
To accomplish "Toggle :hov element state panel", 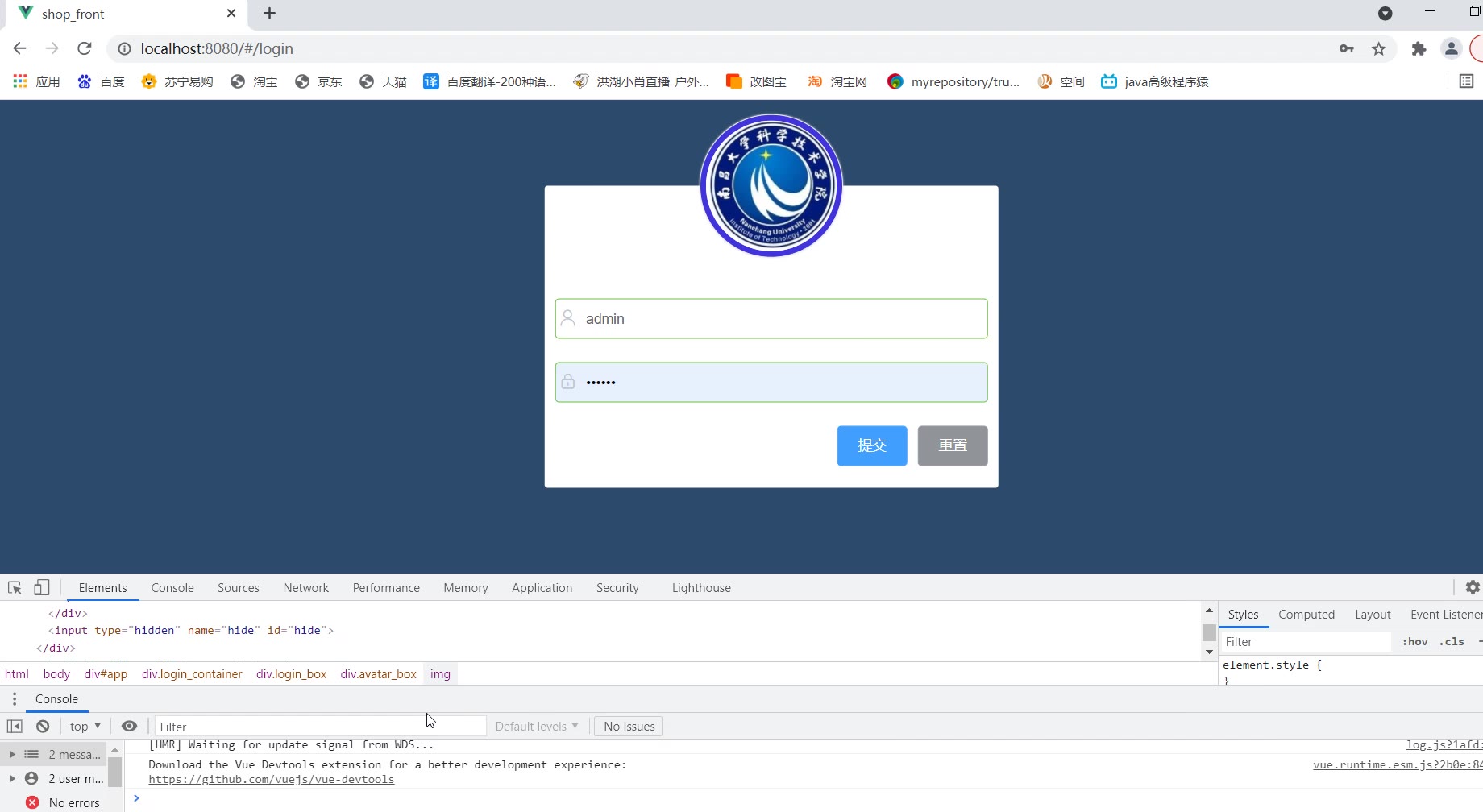I will pyautogui.click(x=1414, y=642).
